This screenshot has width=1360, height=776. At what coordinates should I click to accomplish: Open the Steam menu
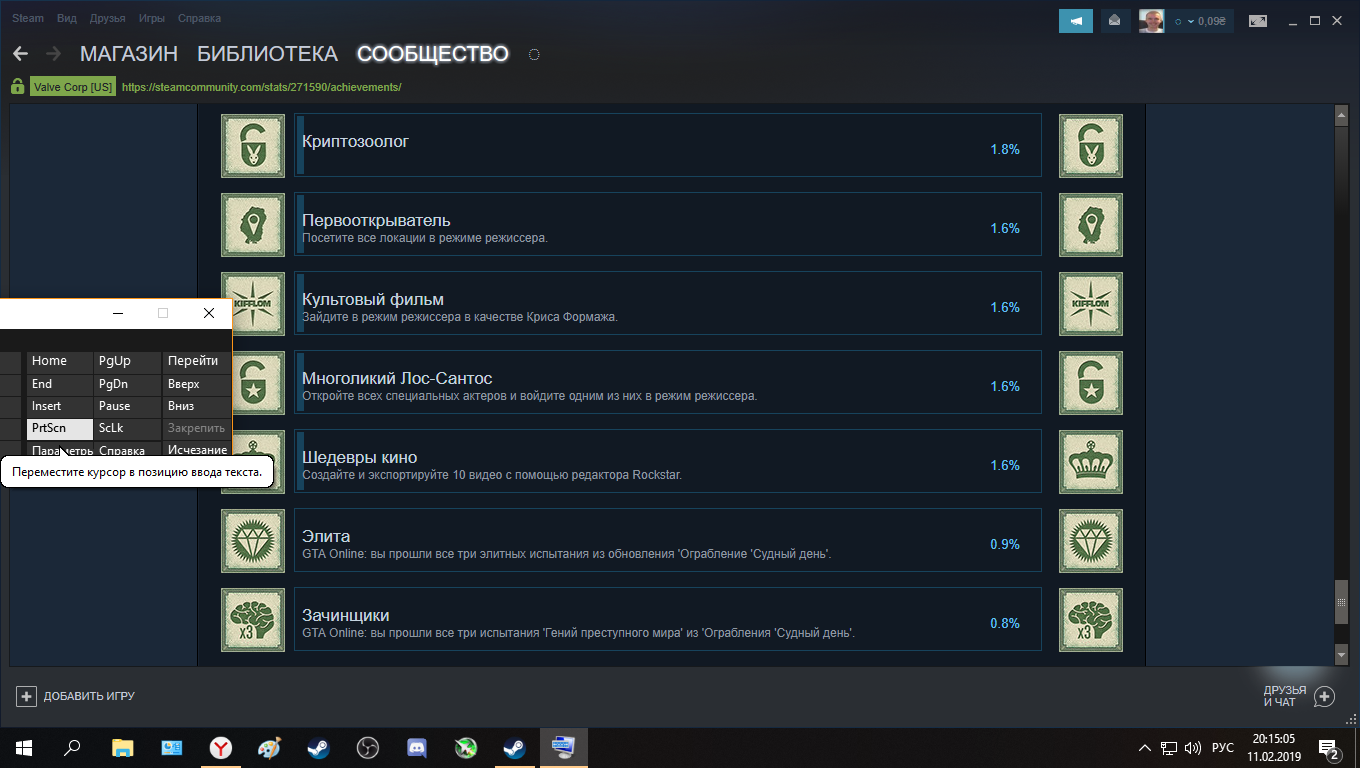pyautogui.click(x=28, y=19)
